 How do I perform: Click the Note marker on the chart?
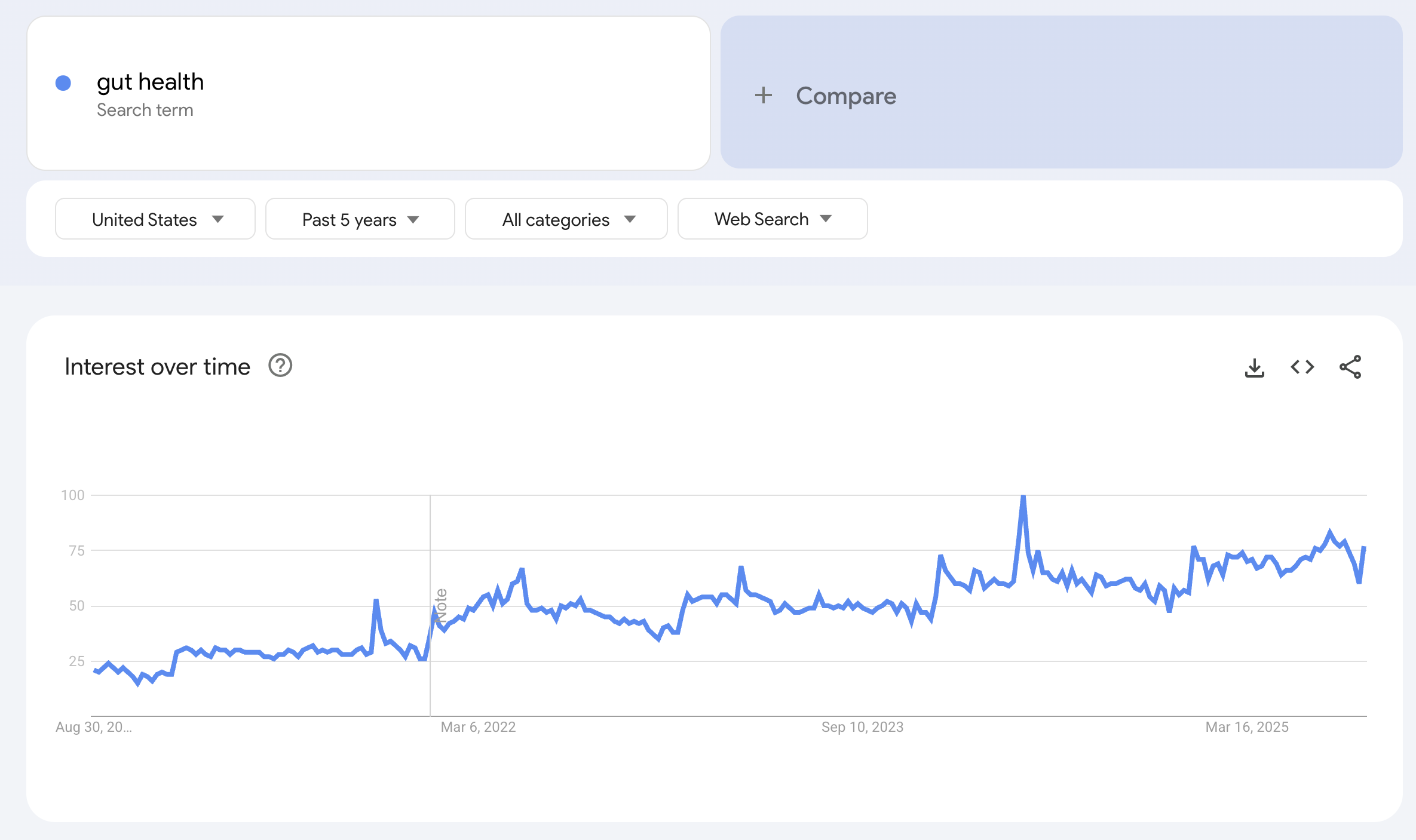(x=441, y=605)
